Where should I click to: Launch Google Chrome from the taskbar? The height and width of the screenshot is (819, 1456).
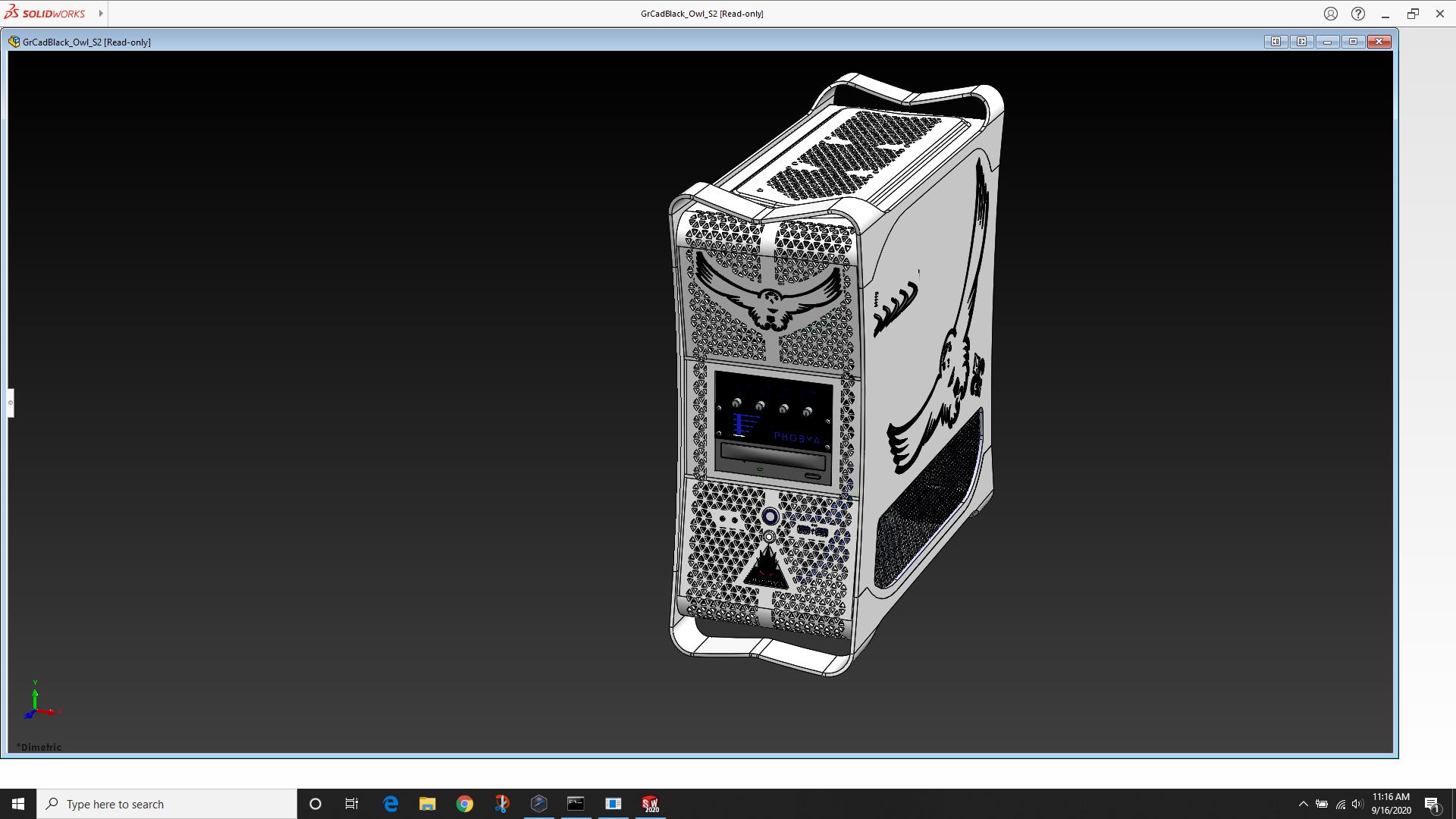[x=464, y=804]
